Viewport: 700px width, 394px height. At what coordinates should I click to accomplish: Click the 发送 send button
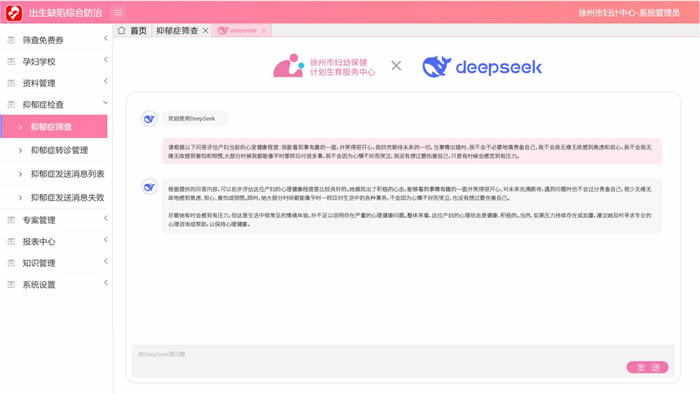[647, 367]
